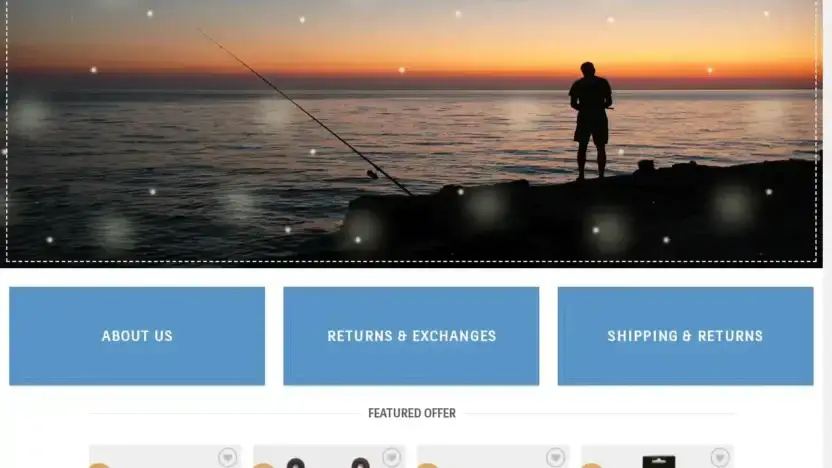Click heart icon on second featured product

coord(392,457)
